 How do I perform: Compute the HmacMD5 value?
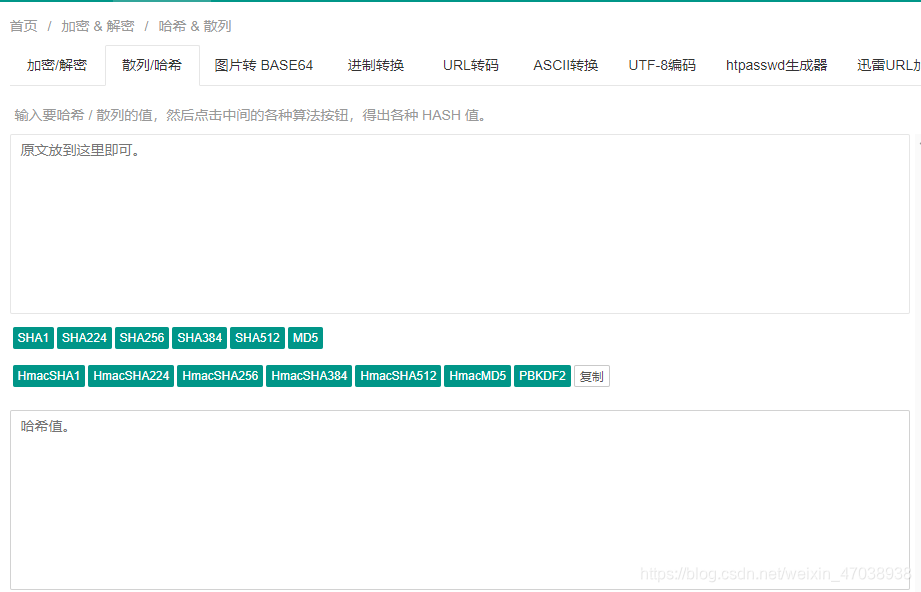[x=478, y=376]
